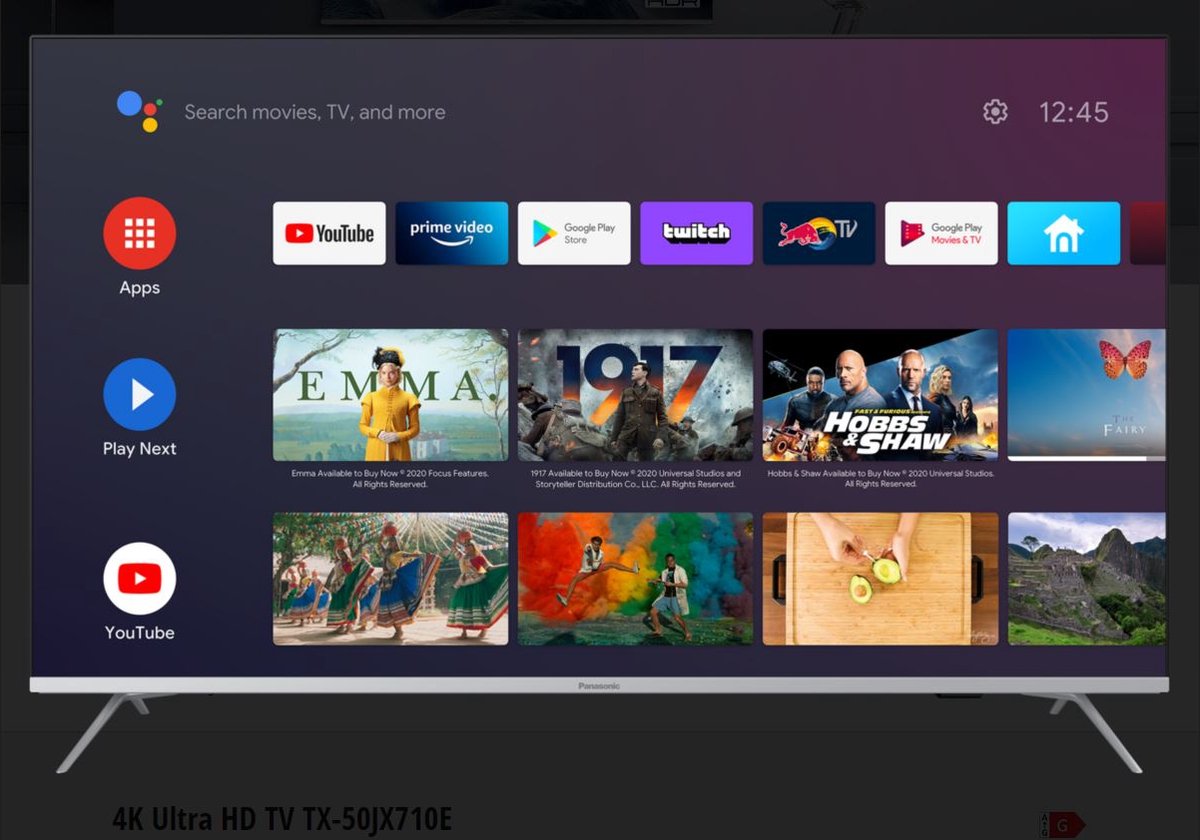Viewport: 1200px width, 840px height.
Task: Play the colorful smoke dancers video
Action: coord(635,579)
